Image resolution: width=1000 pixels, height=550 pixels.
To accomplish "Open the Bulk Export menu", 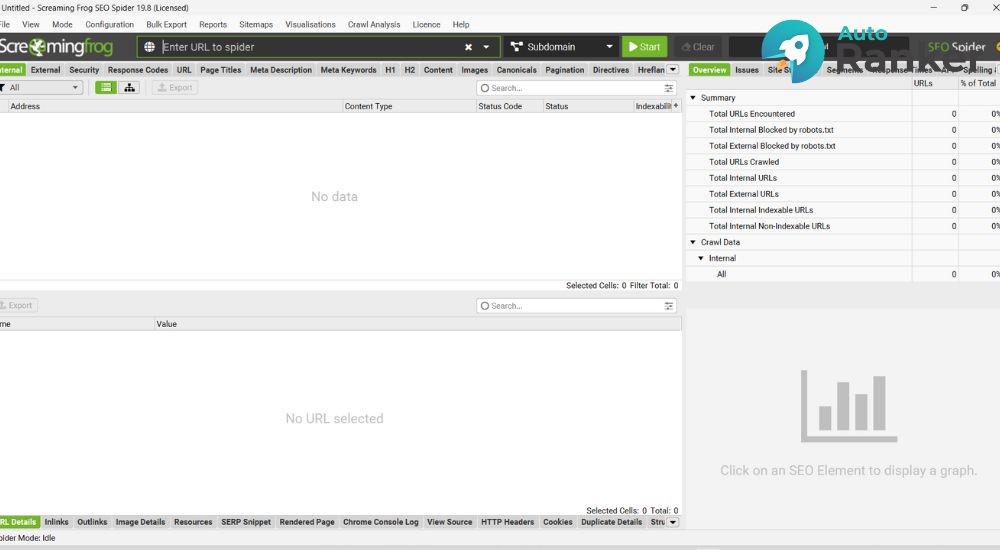I will 166,24.
